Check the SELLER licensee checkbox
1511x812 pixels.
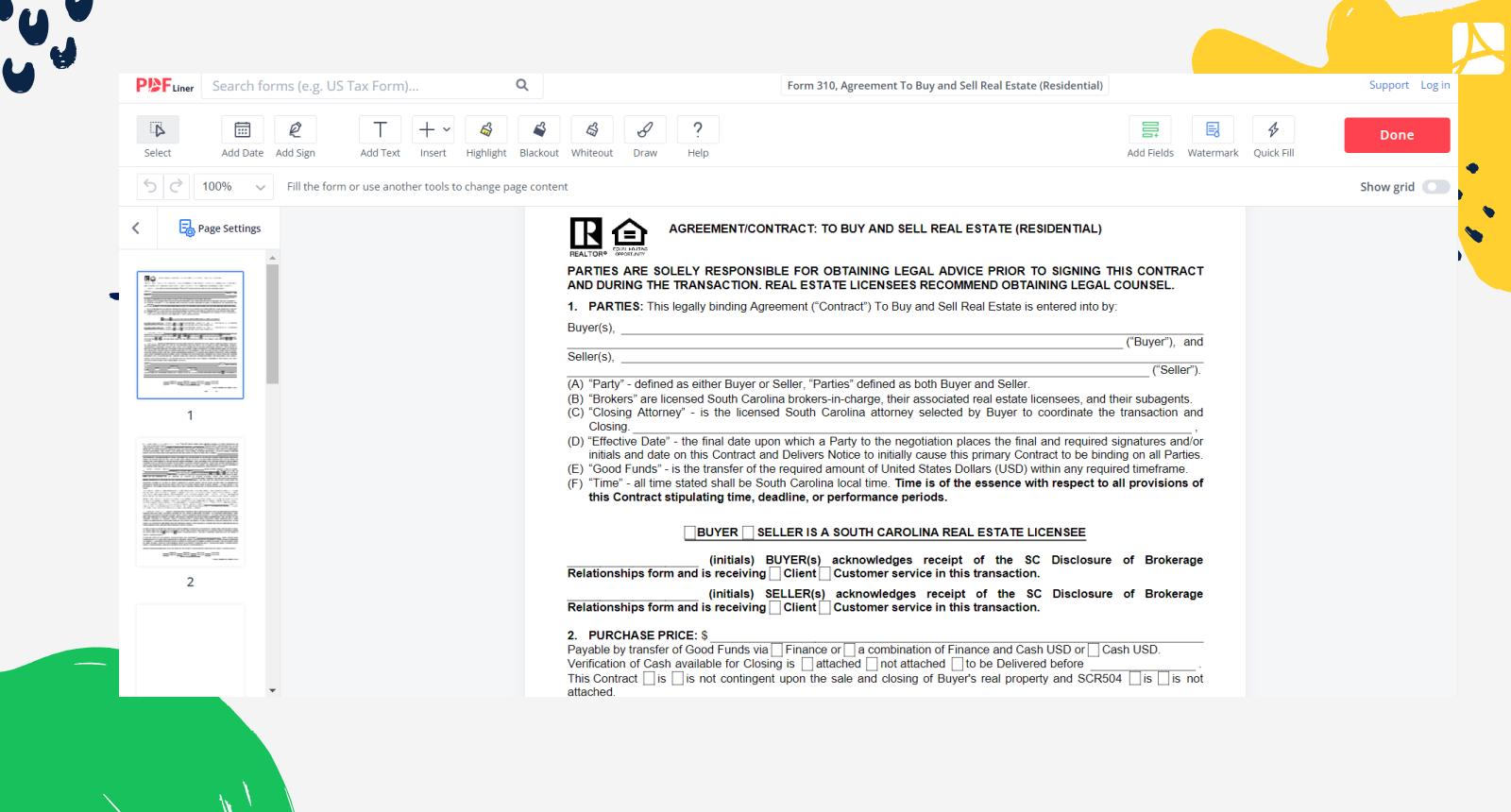(748, 533)
